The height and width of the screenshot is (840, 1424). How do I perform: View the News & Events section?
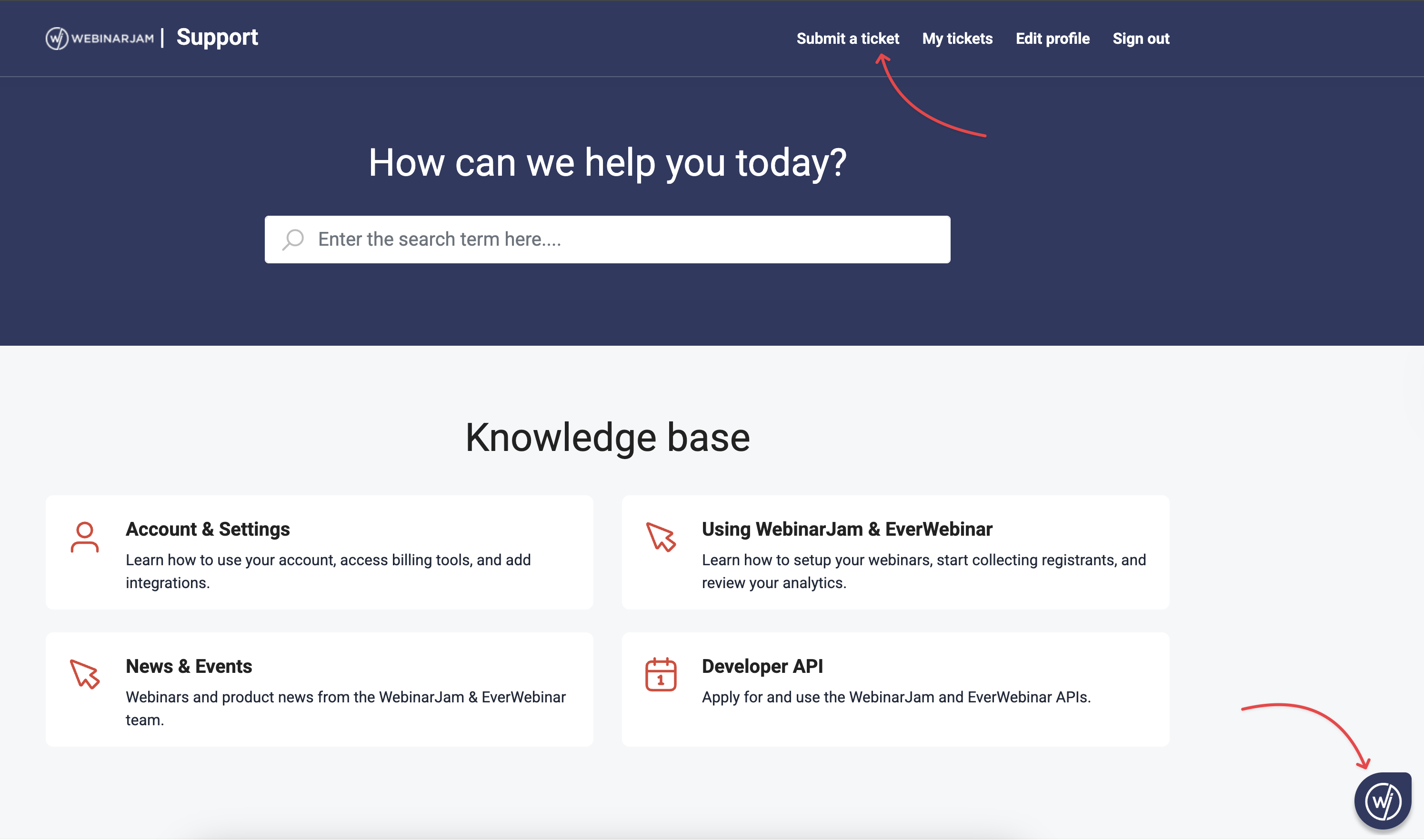click(x=189, y=666)
